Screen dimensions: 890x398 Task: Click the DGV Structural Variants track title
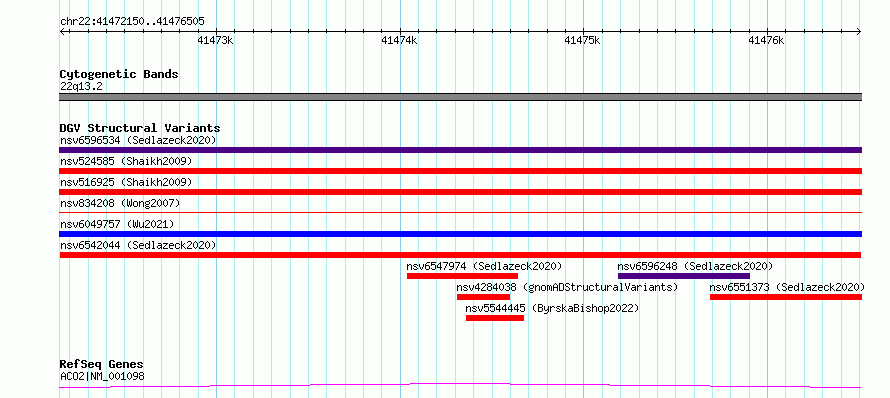click(x=140, y=128)
